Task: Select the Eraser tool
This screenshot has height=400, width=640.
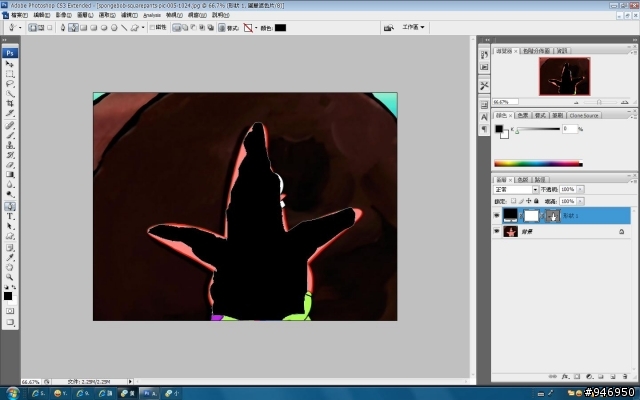Action: point(10,164)
